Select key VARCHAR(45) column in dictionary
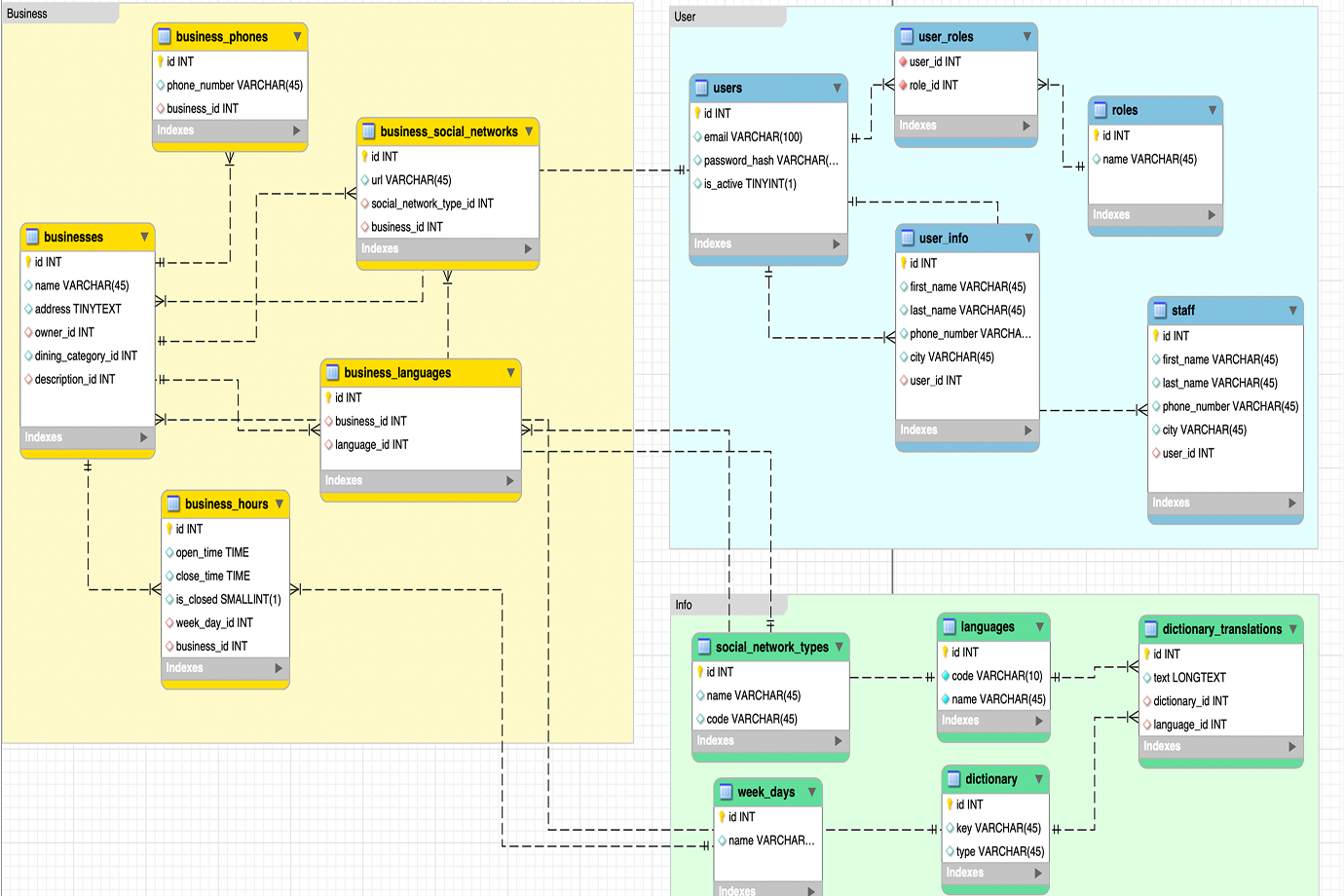The height and width of the screenshot is (896, 1344). [x=995, y=828]
